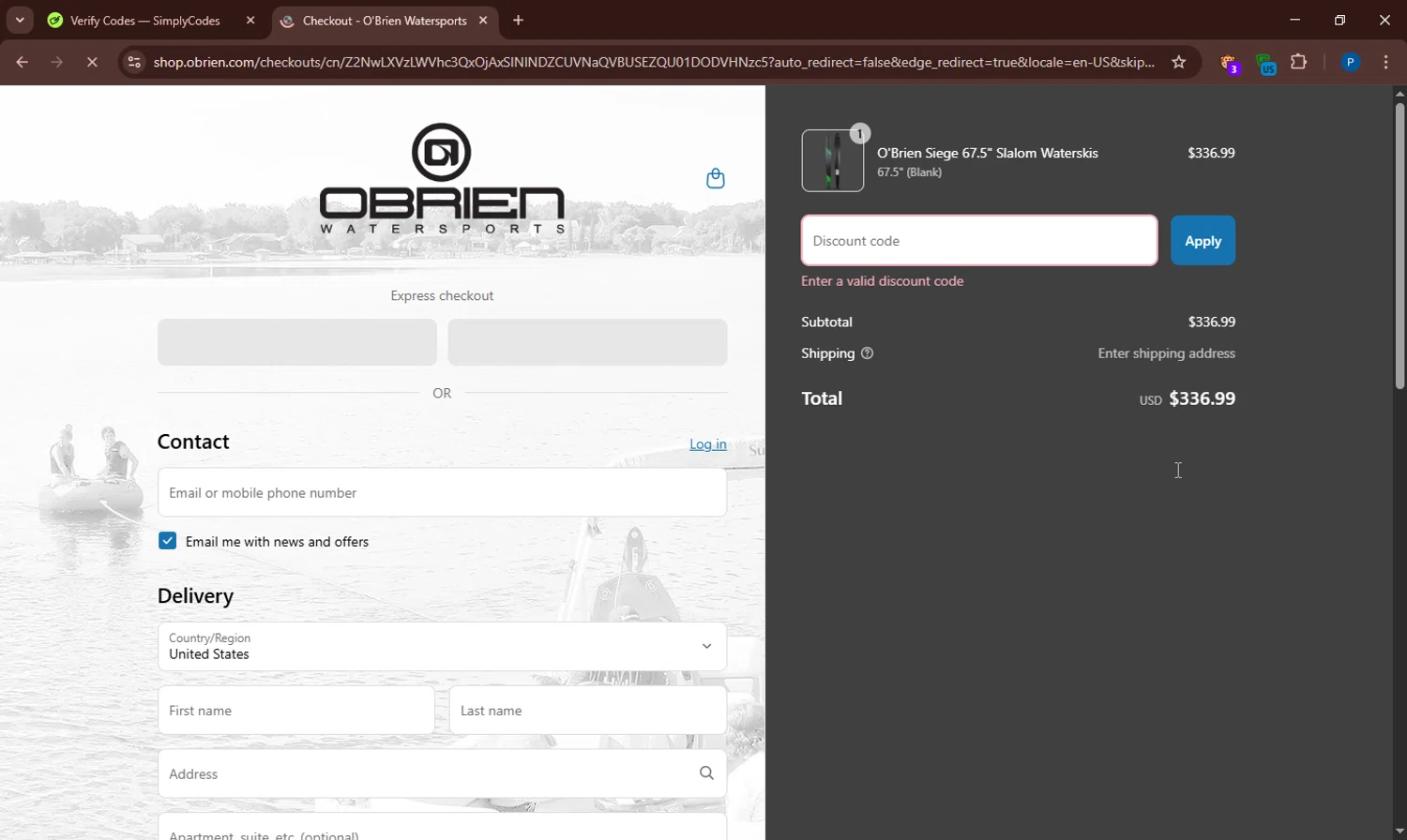Click the Apartment, suite field
1407x840 pixels.
(x=442, y=827)
